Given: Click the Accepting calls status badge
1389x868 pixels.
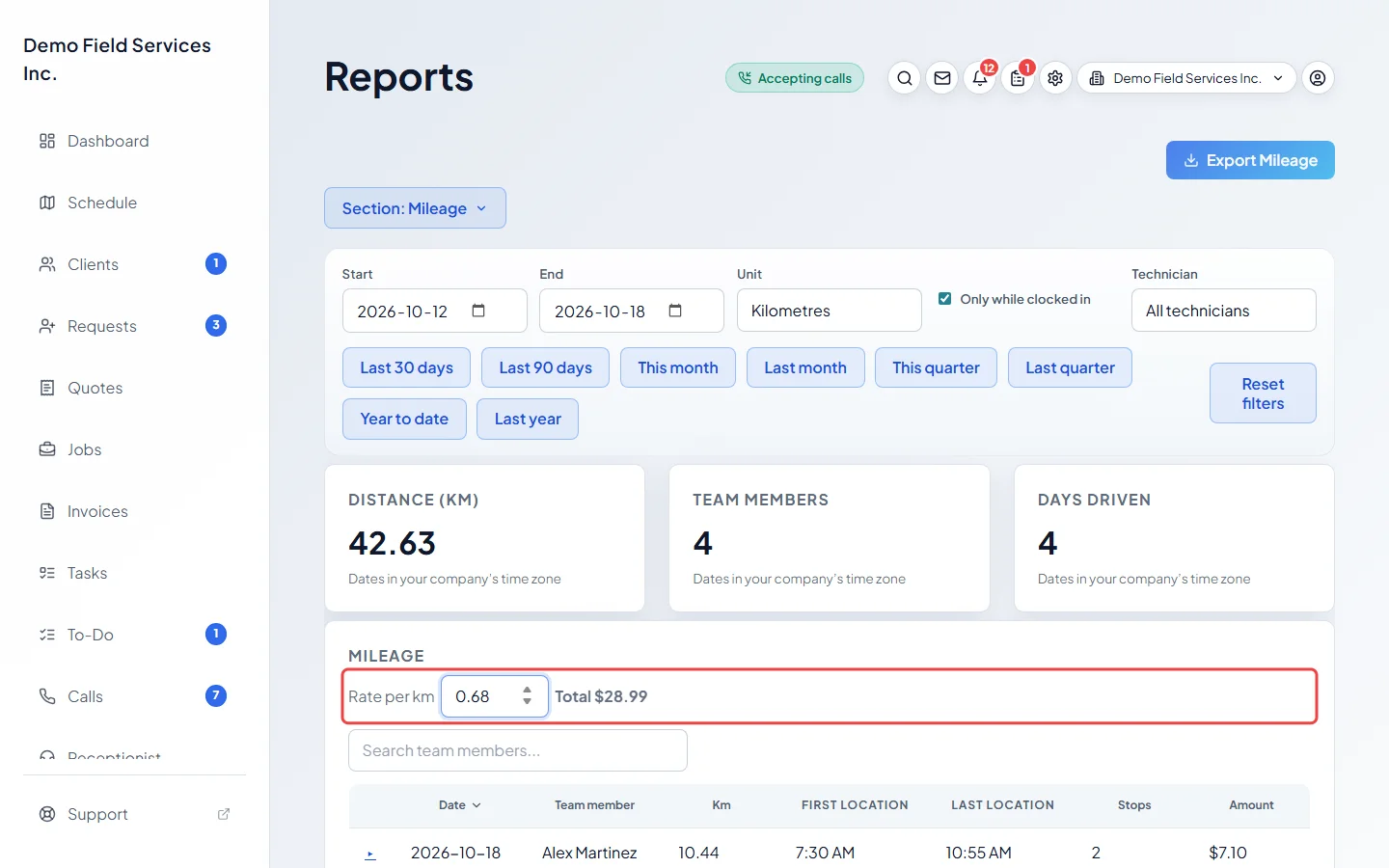Looking at the screenshot, I should [795, 78].
